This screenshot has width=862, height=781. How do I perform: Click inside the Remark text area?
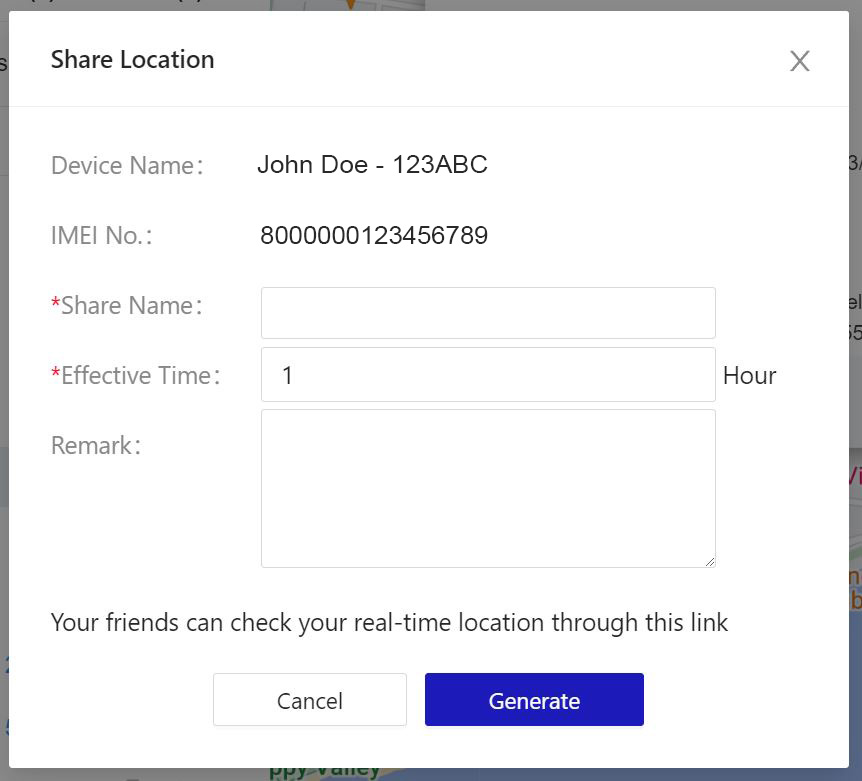pos(488,488)
